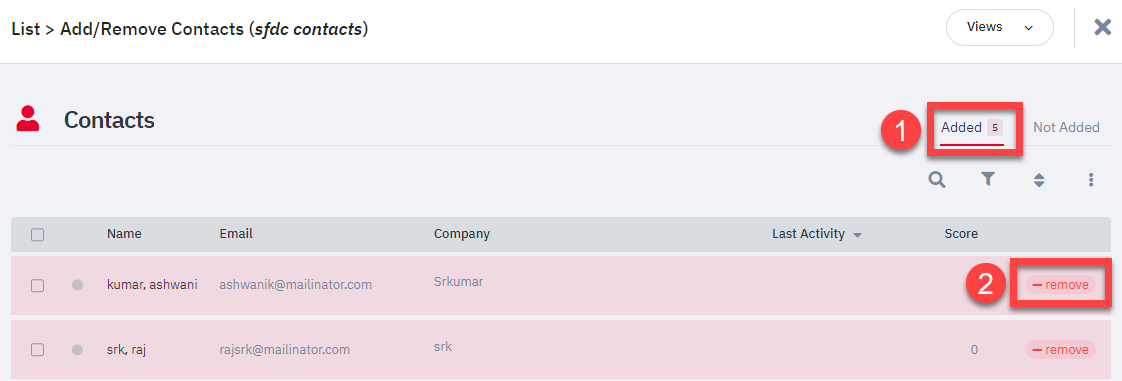This screenshot has width=1122, height=381.
Task: Switch to the Not Added tab
Action: (1066, 127)
